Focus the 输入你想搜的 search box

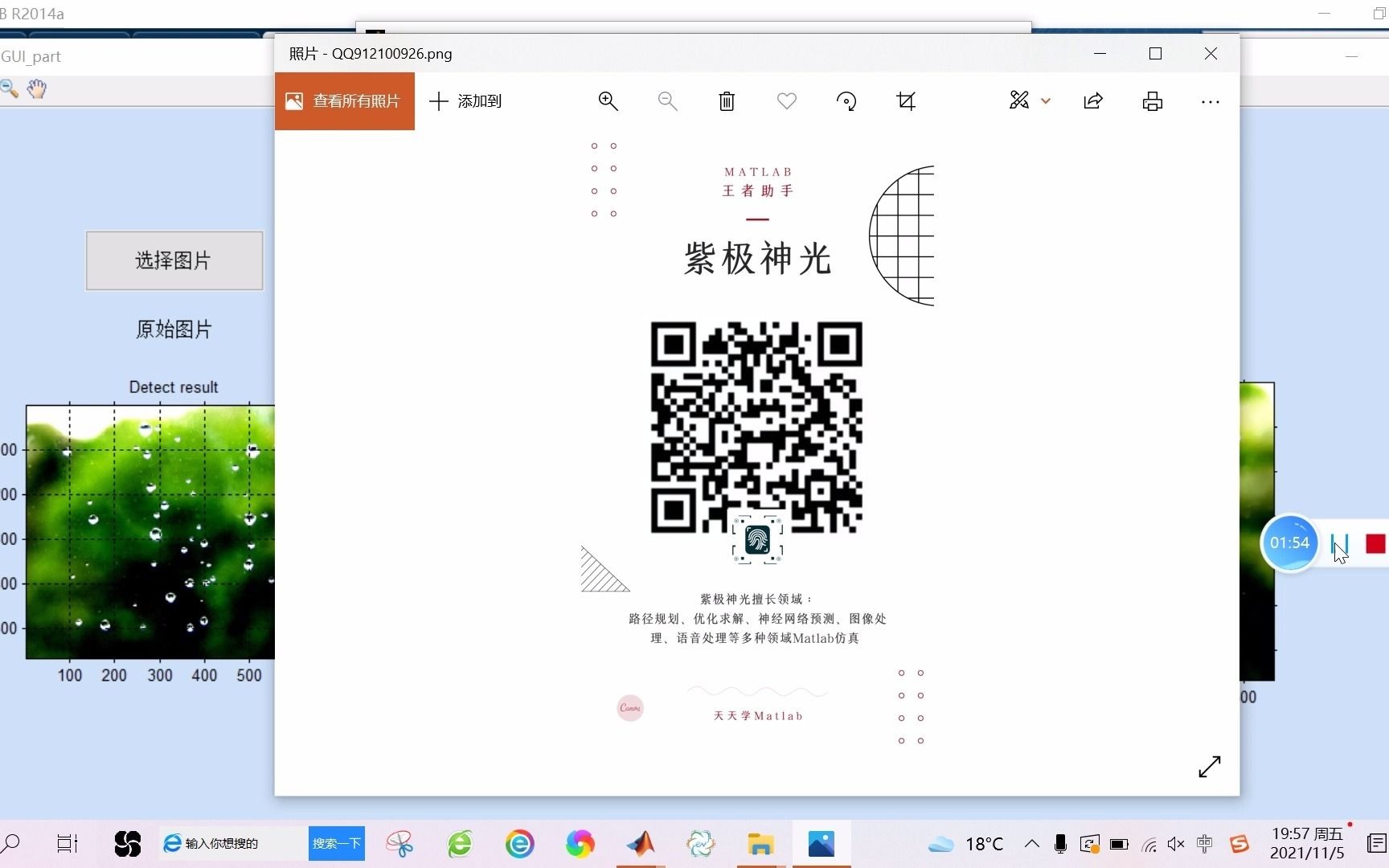click(x=233, y=844)
